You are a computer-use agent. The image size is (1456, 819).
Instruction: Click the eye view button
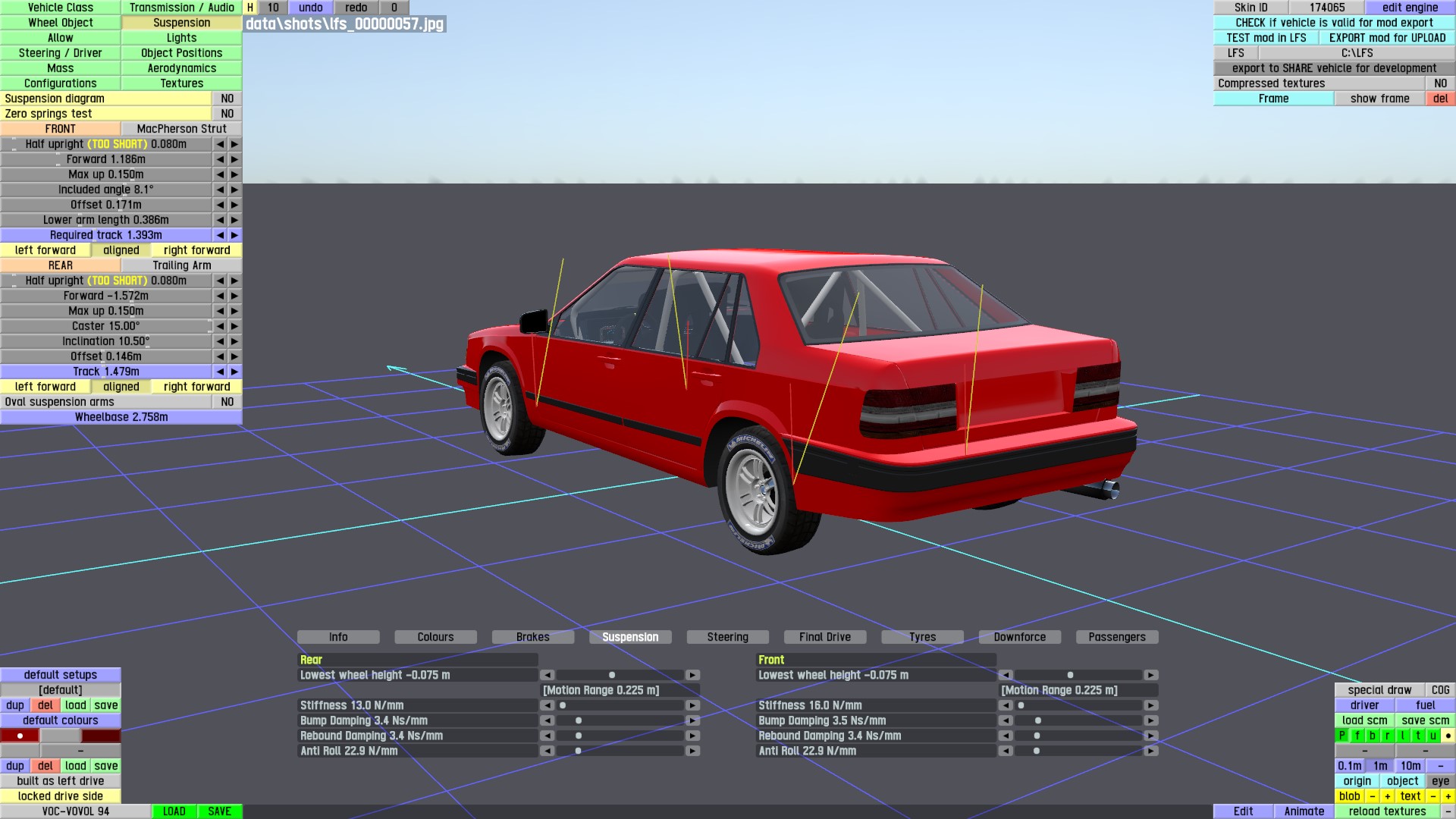click(x=1440, y=781)
